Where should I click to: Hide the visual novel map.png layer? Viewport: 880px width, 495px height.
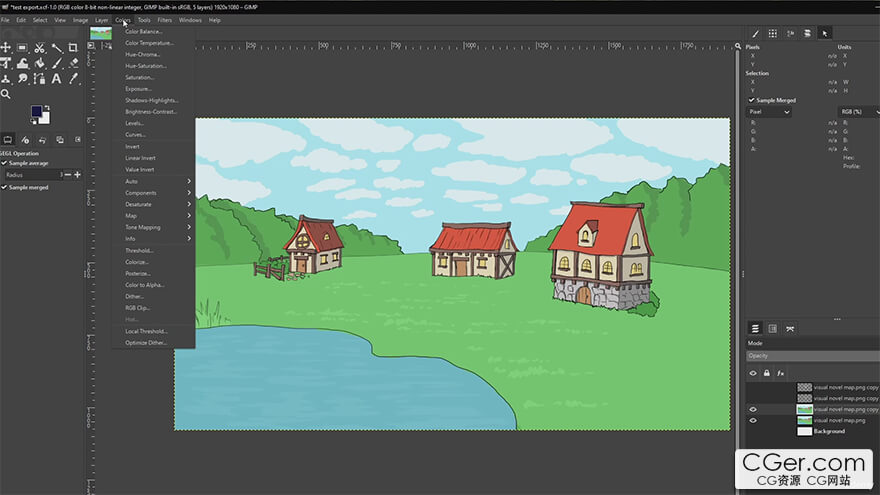(753, 420)
